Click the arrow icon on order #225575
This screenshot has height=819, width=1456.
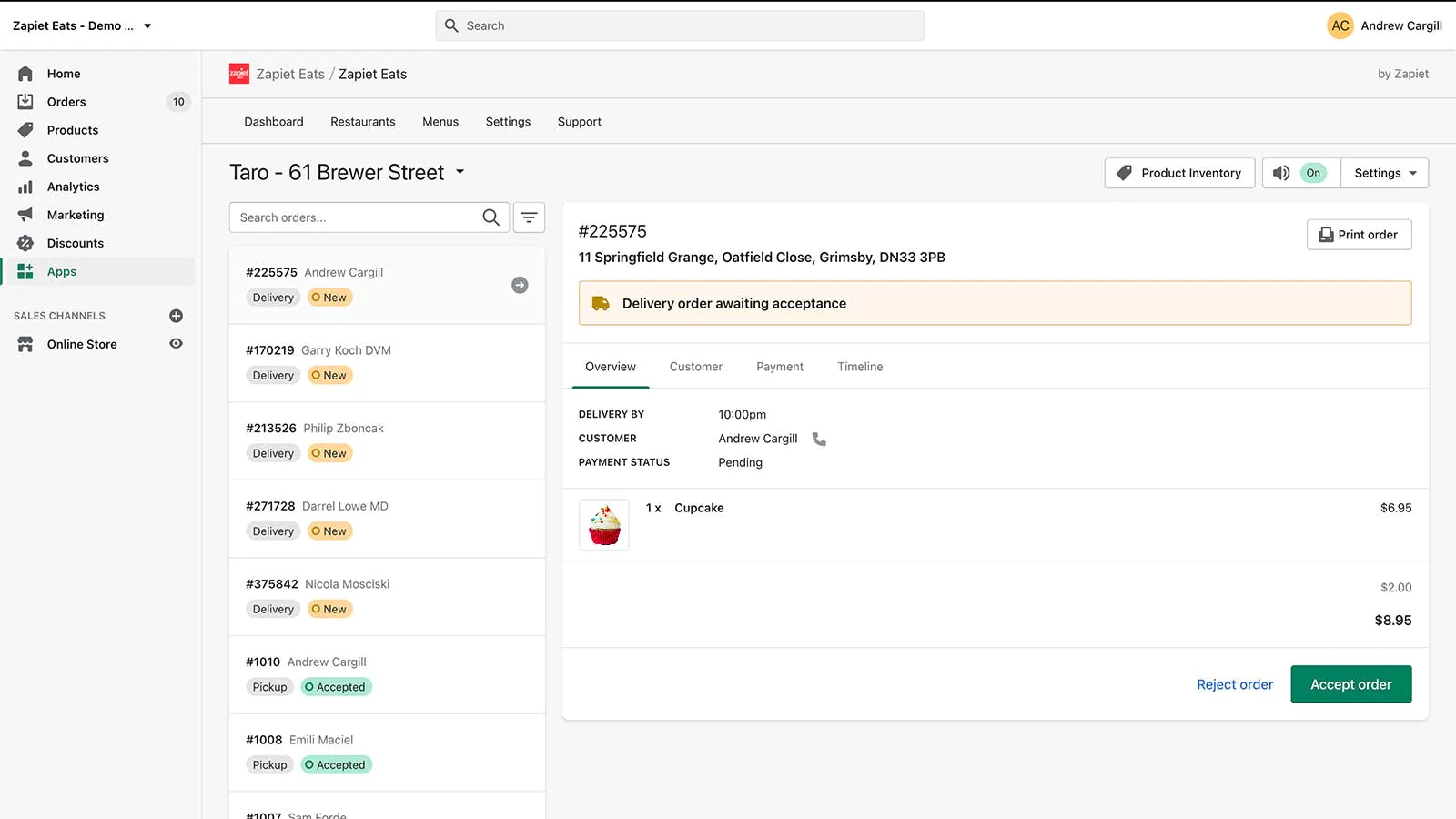[x=520, y=285]
